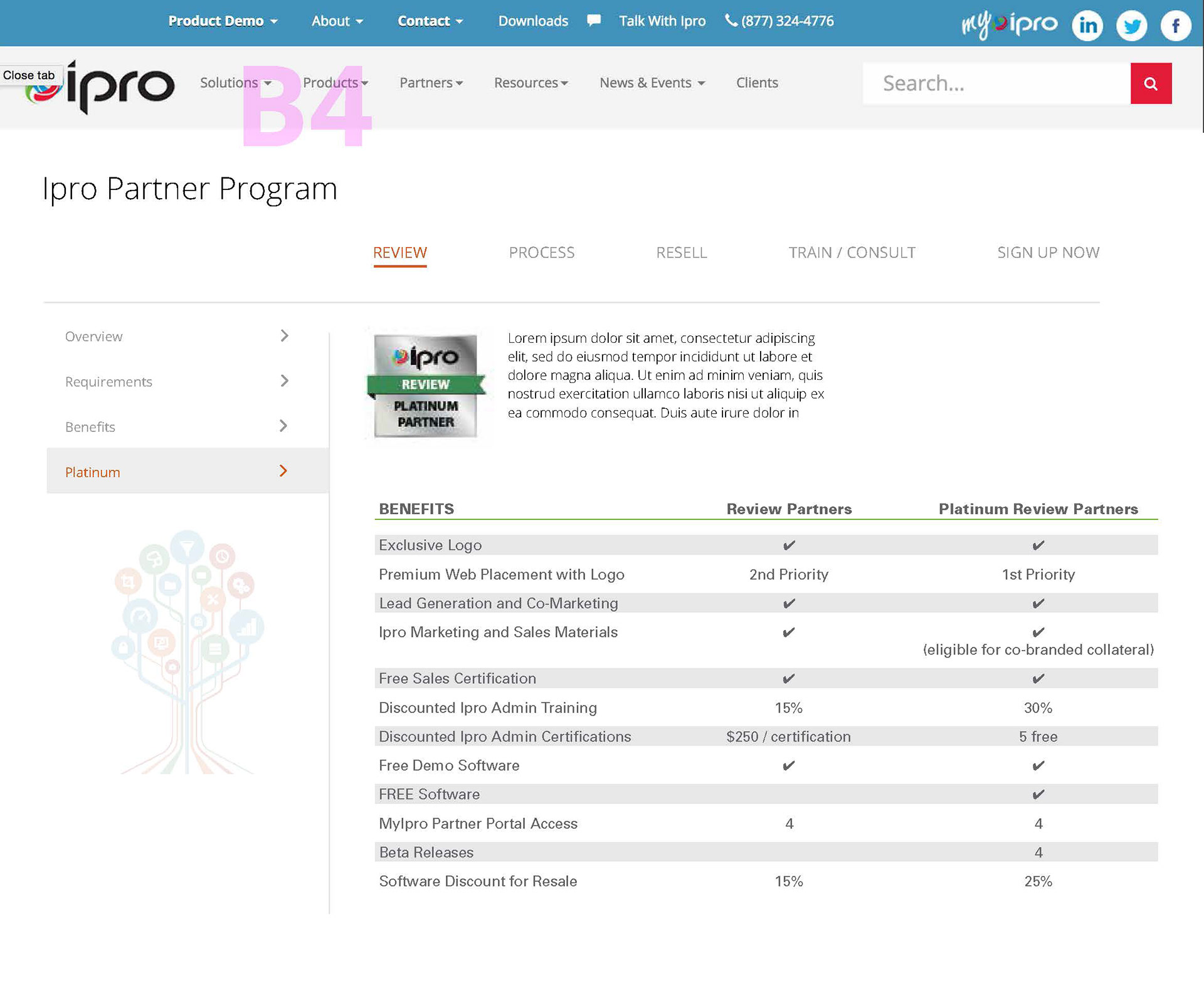Click the ipro logo in header
This screenshot has width=1204, height=998.
[100, 87]
